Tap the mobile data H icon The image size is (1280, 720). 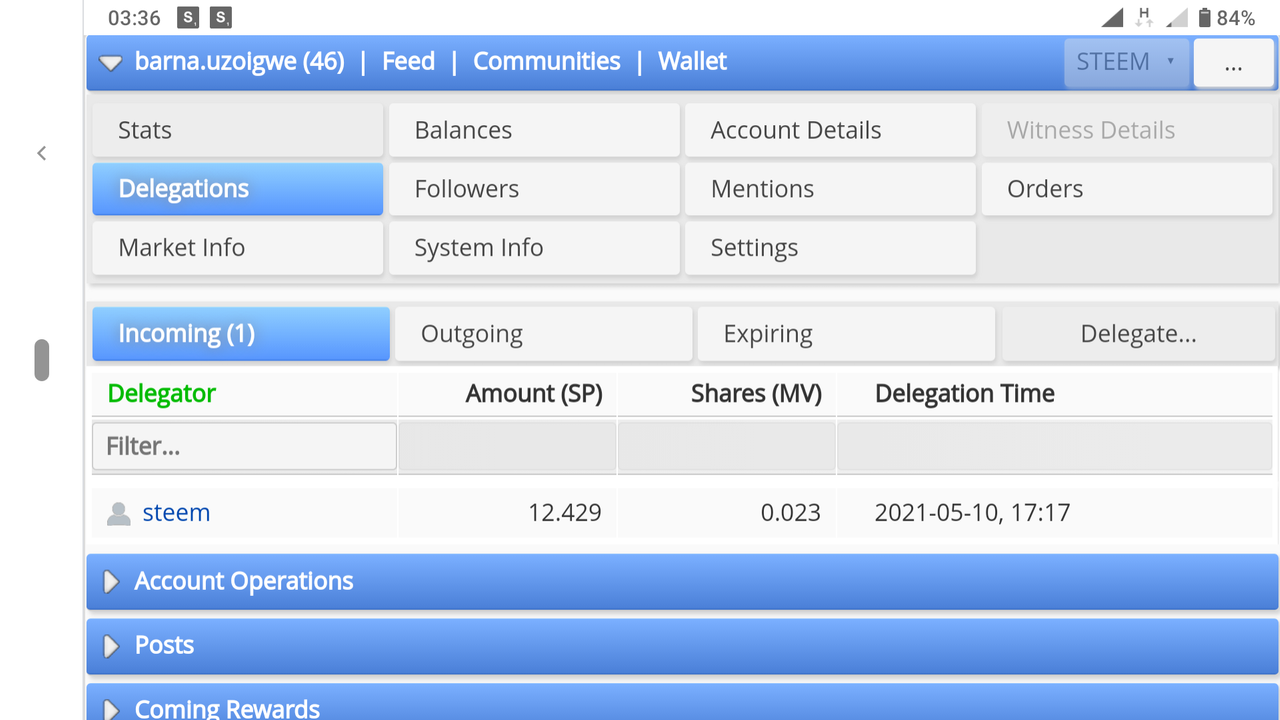click(1145, 17)
